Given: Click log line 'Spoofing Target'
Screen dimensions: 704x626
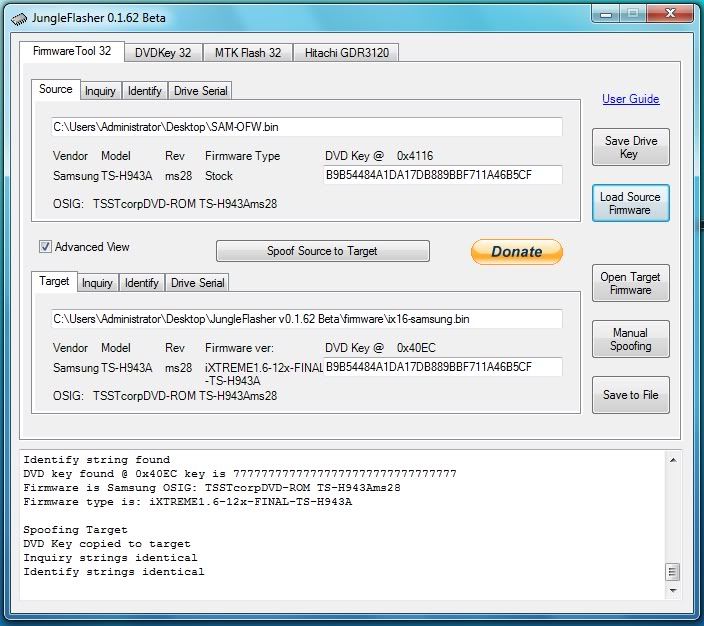Looking at the screenshot, I should (75, 530).
